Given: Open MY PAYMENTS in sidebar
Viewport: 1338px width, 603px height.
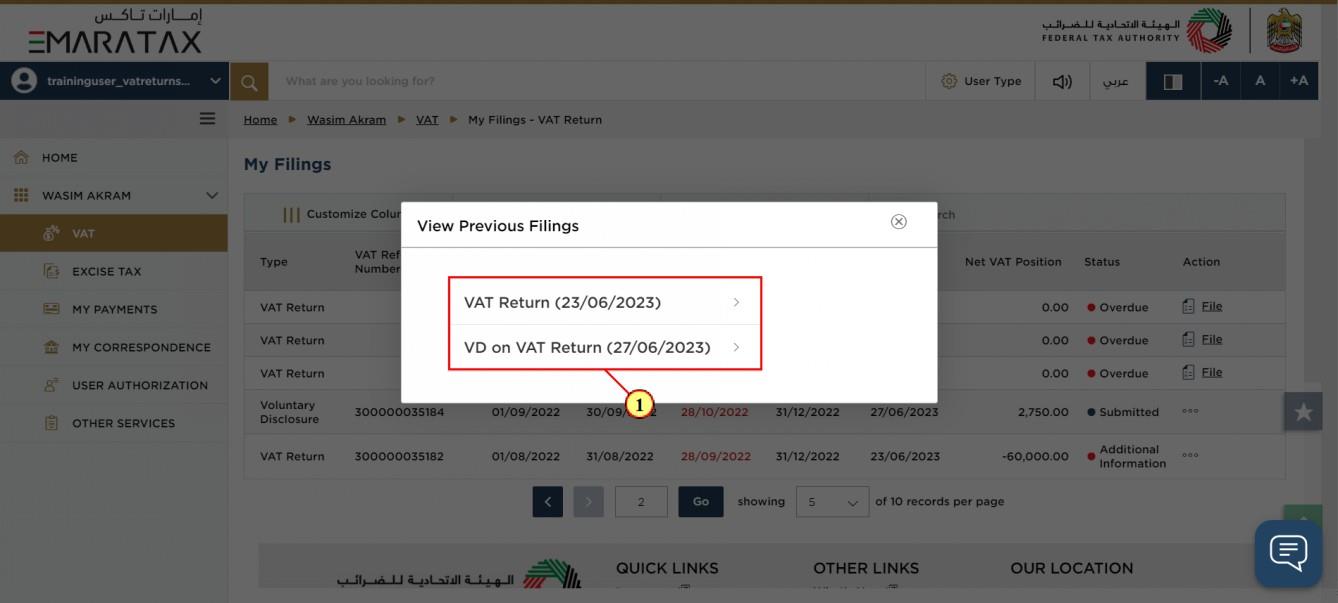Looking at the screenshot, I should coord(114,309).
